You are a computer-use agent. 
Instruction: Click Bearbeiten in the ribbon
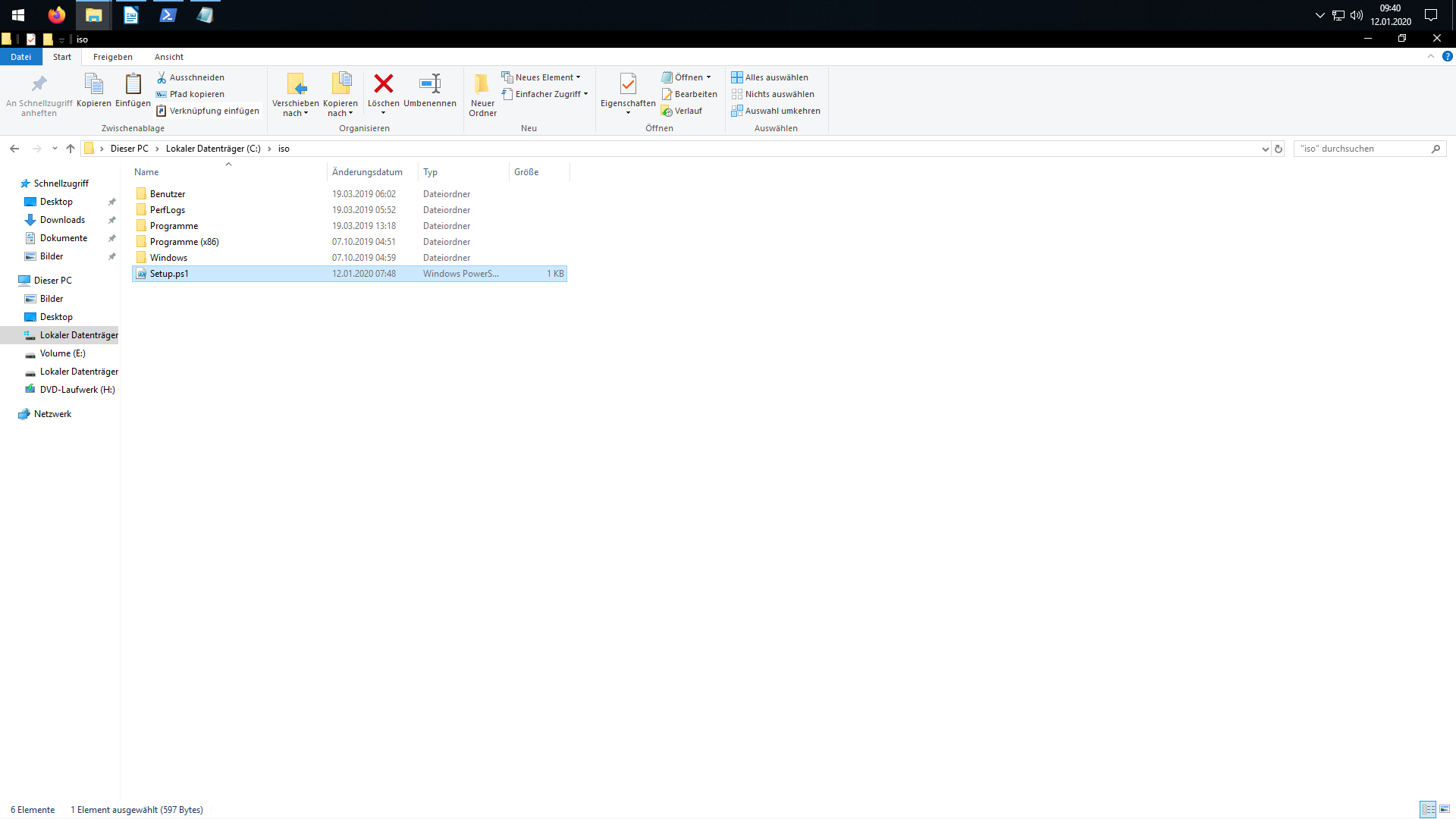[689, 94]
